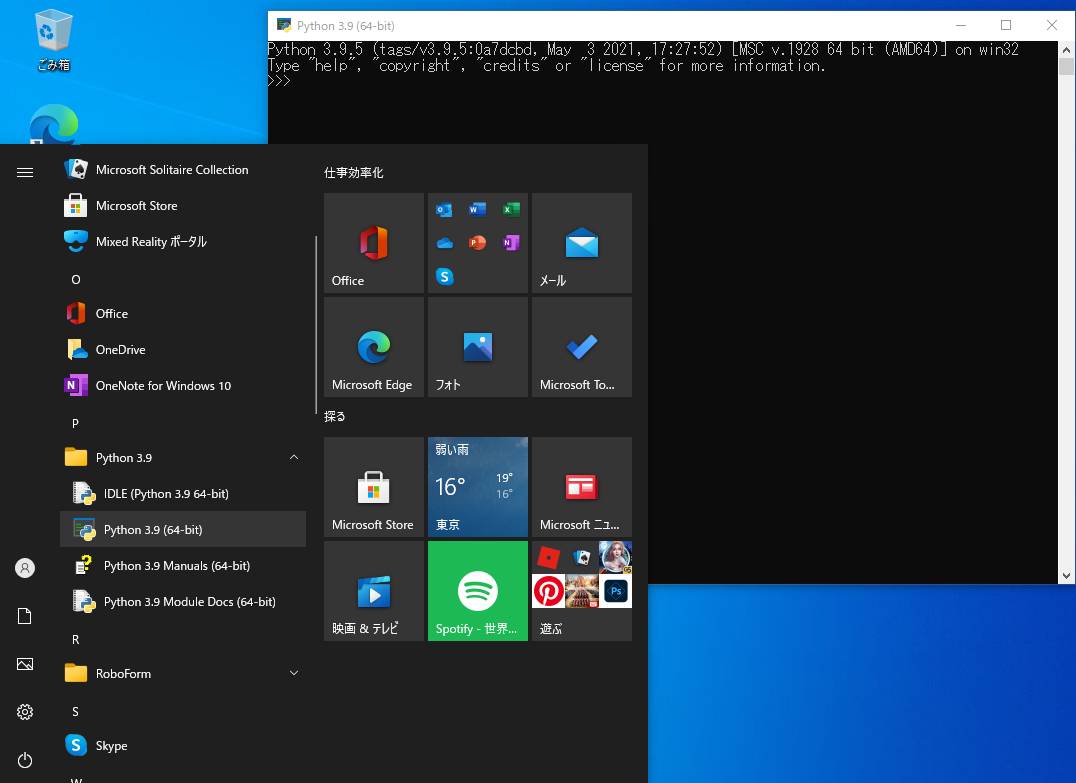The width and height of the screenshot is (1076, 783).
Task: Open the 映画 & テレビ tile
Action: 373,591
